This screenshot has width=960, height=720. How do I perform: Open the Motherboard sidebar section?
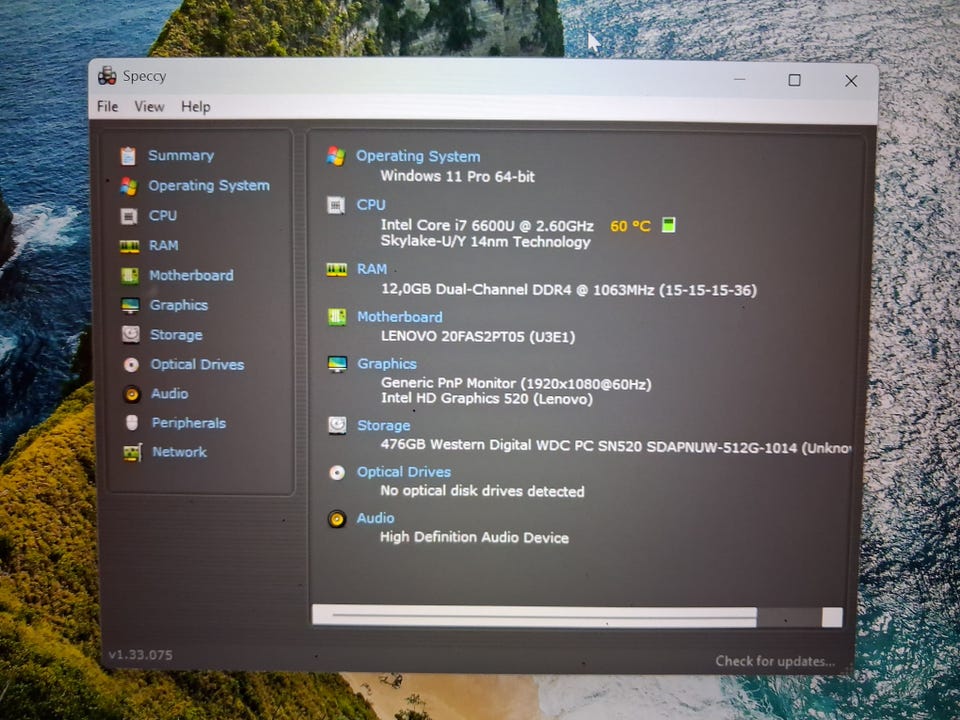pos(192,276)
